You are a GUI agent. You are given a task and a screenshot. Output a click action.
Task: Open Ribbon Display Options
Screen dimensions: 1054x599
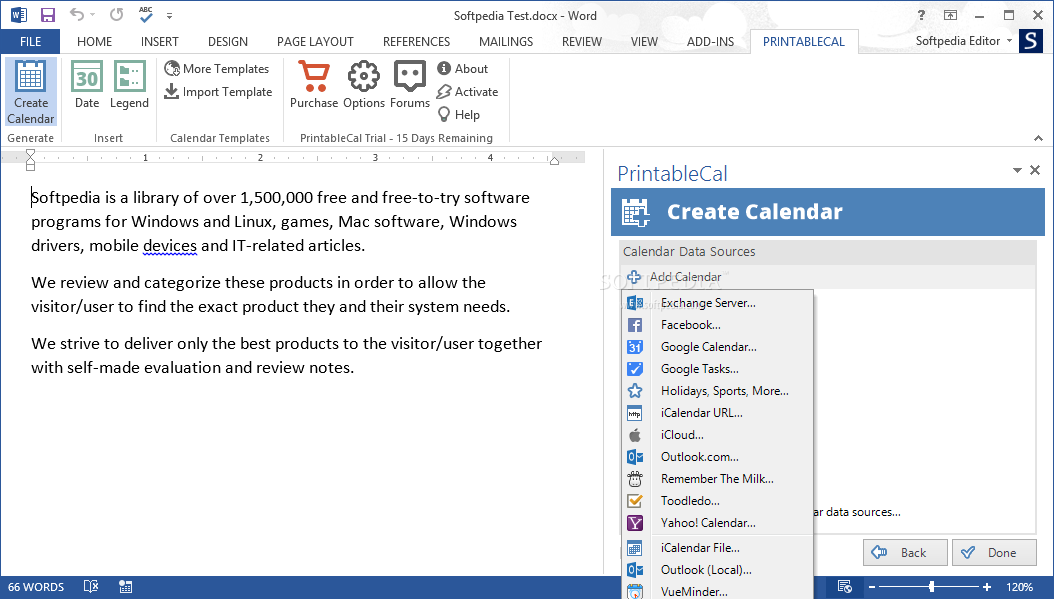pyautogui.click(x=950, y=15)
